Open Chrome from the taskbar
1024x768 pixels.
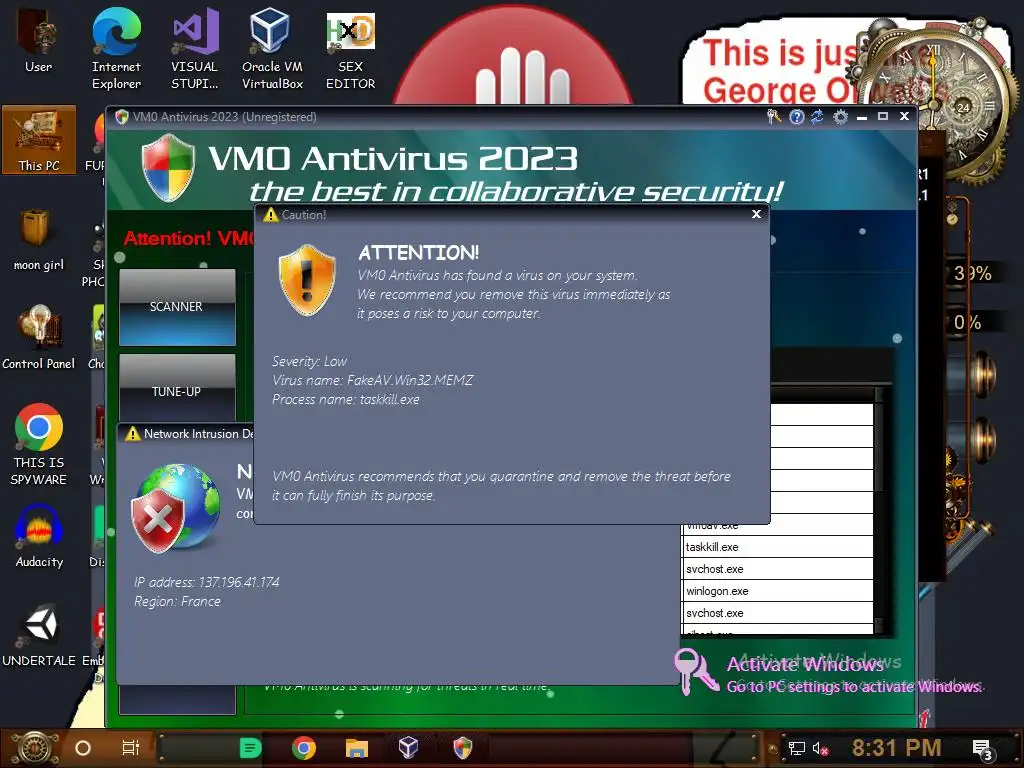click(304, 748)
